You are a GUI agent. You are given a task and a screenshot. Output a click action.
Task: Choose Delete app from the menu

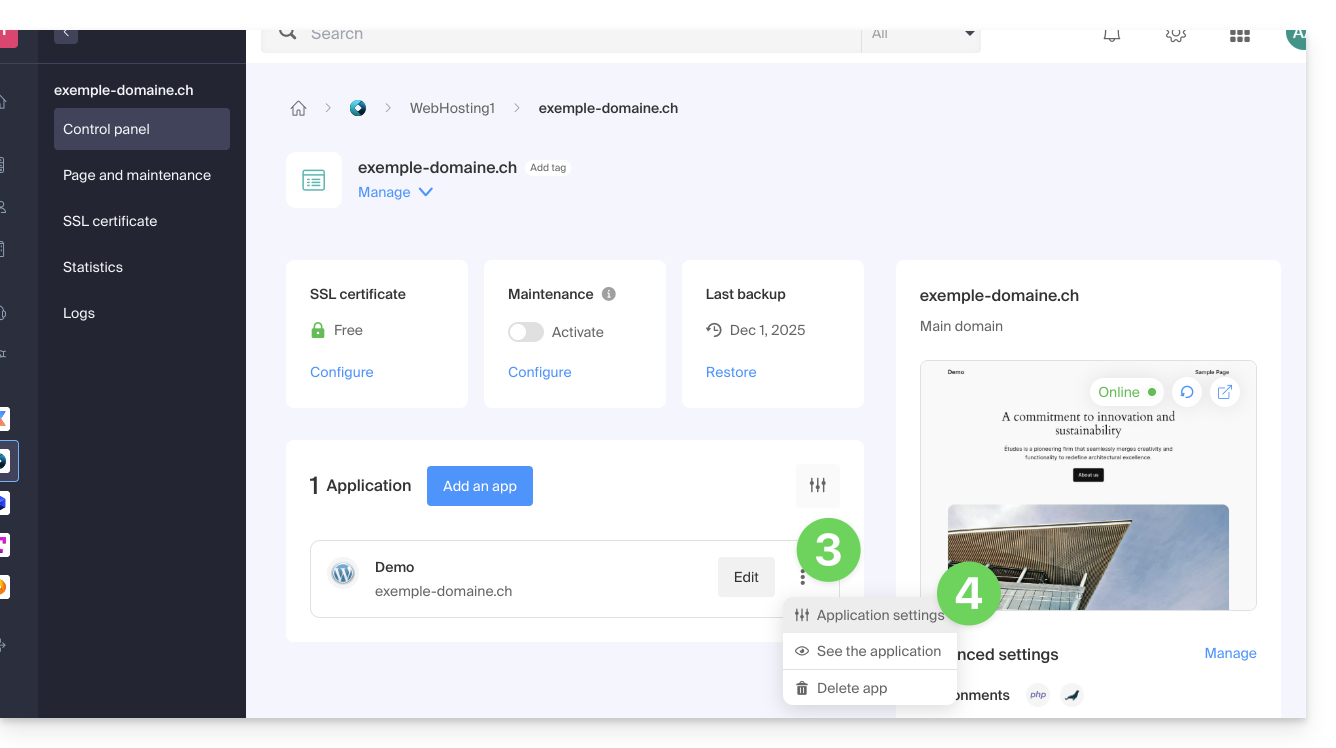click(851, 688)
